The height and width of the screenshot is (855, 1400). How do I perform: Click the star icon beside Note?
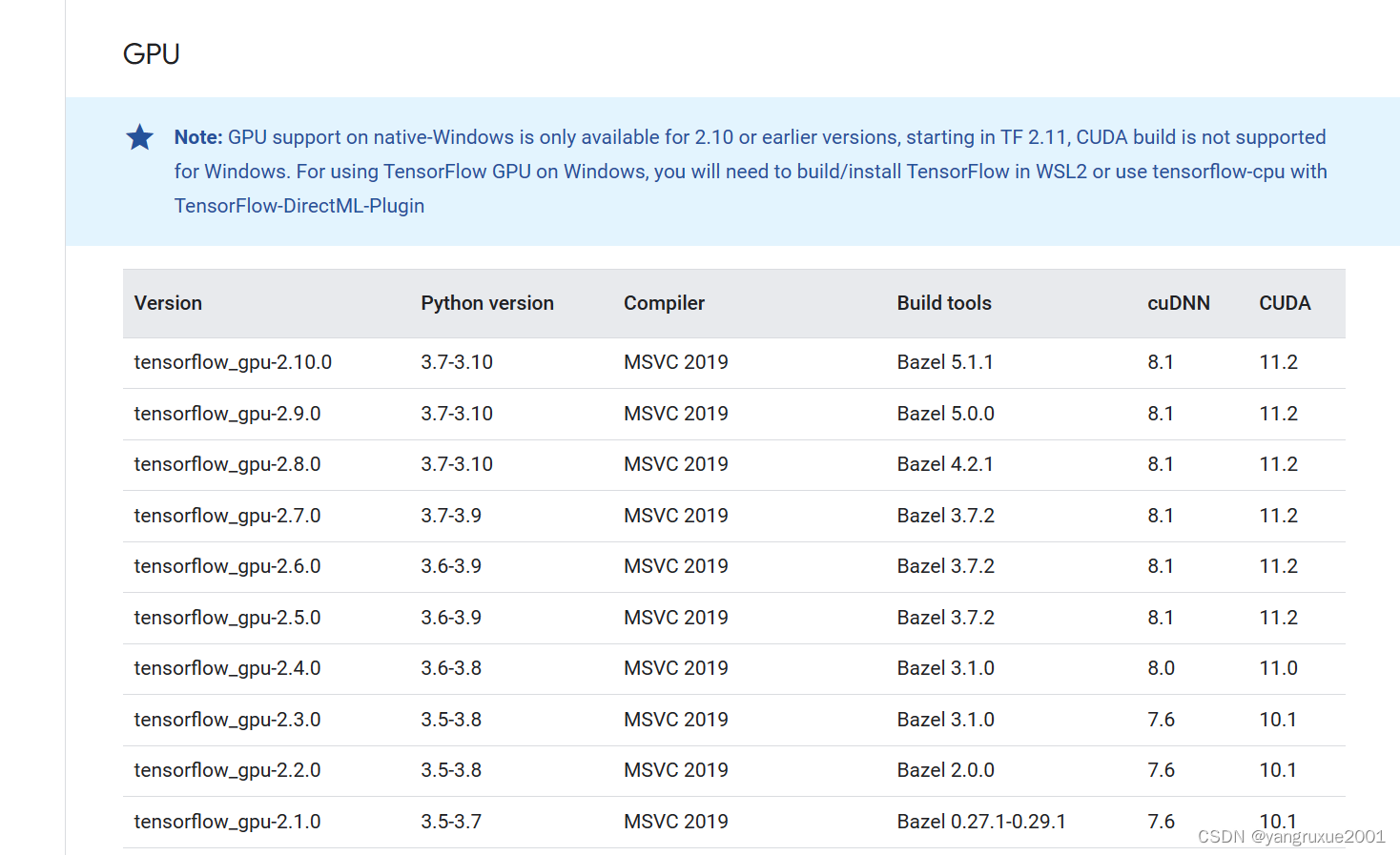coord(140,137)
